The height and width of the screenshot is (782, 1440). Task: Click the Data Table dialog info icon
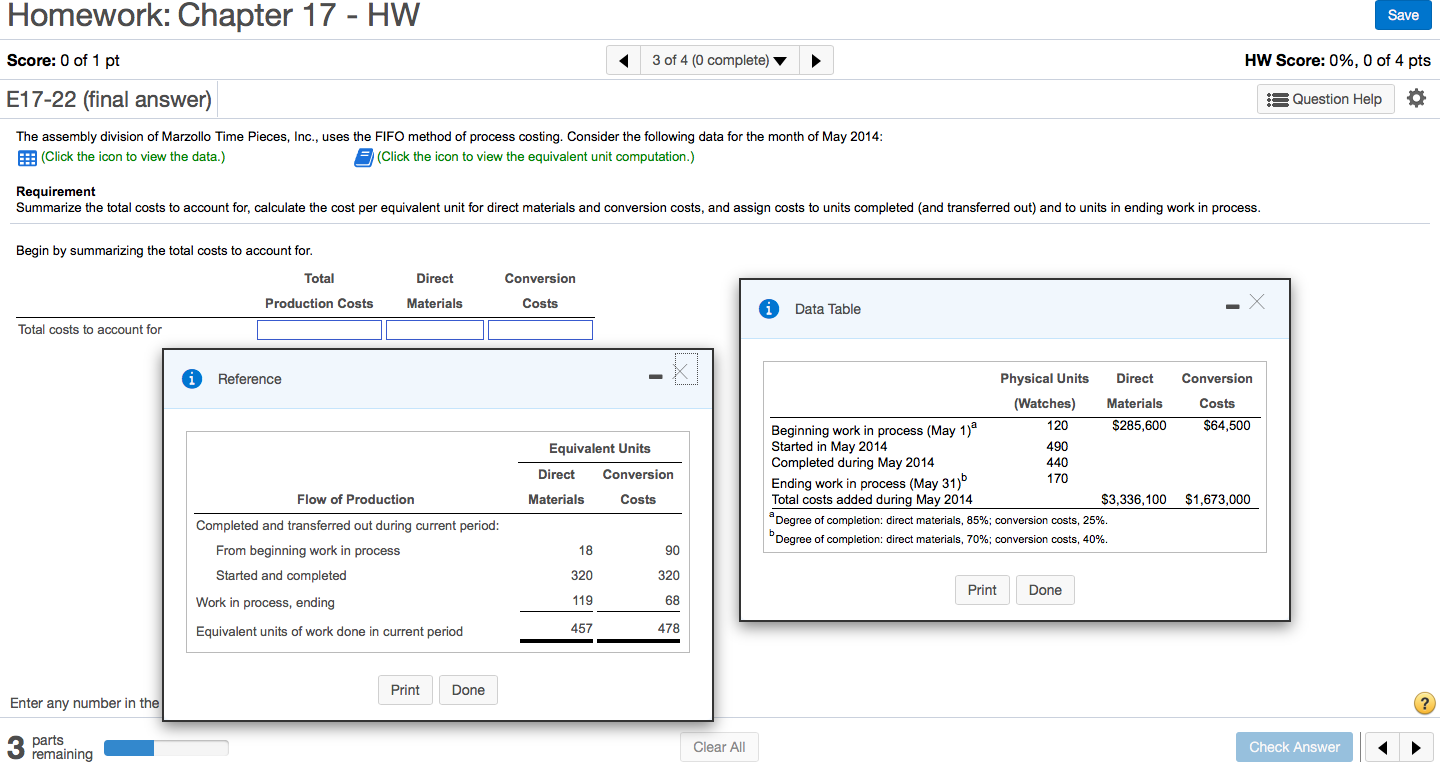(768, 309)
